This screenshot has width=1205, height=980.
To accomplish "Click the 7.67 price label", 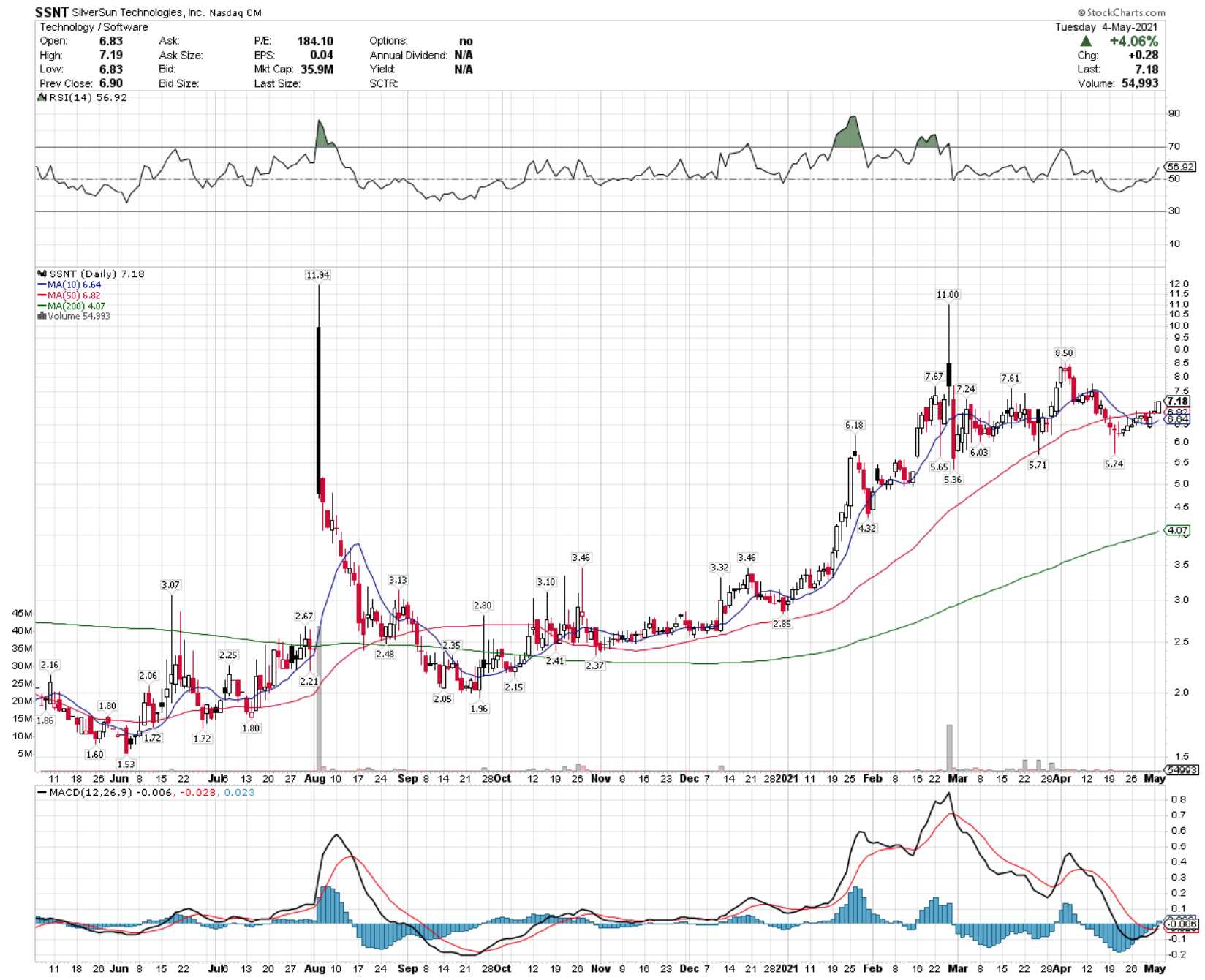I will [x=934, y=377].
